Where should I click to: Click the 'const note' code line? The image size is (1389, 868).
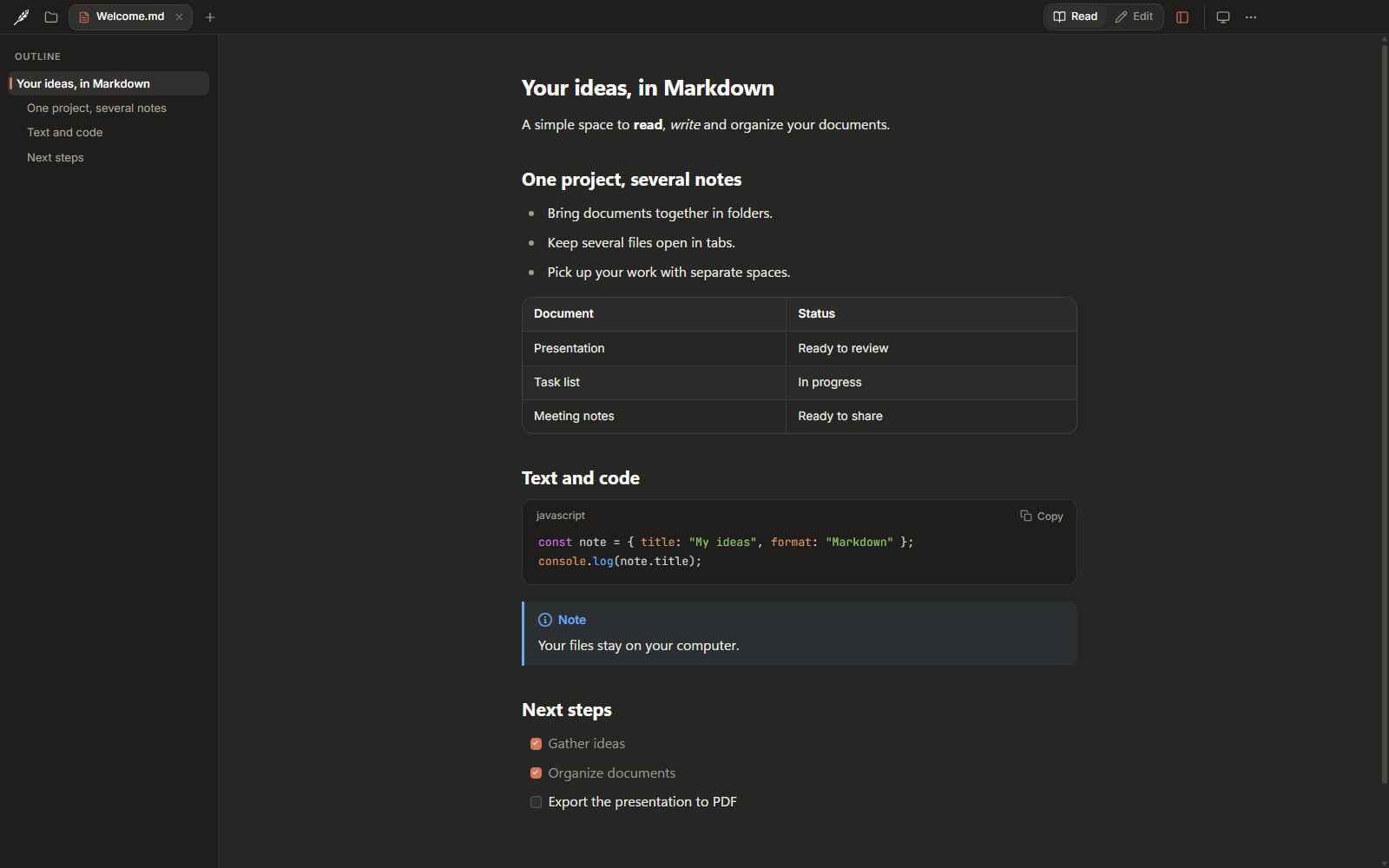[x=726, y=542]
